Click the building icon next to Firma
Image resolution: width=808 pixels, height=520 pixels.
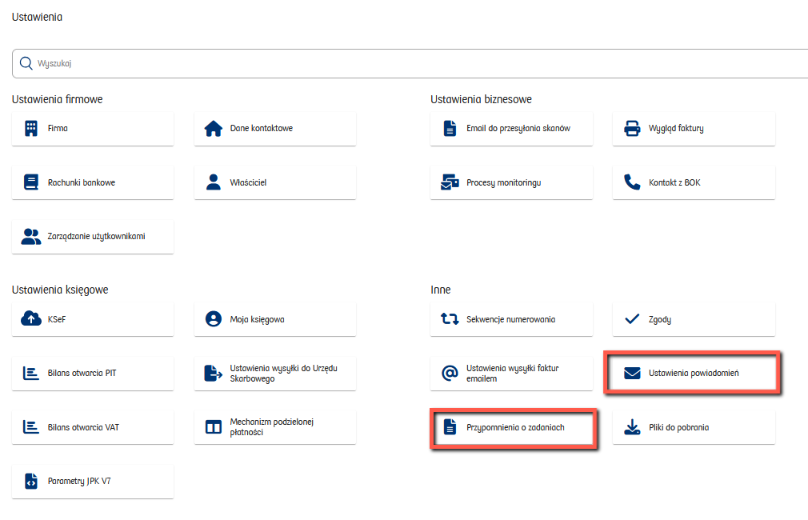pyautogui.click(x=31, y=128)
